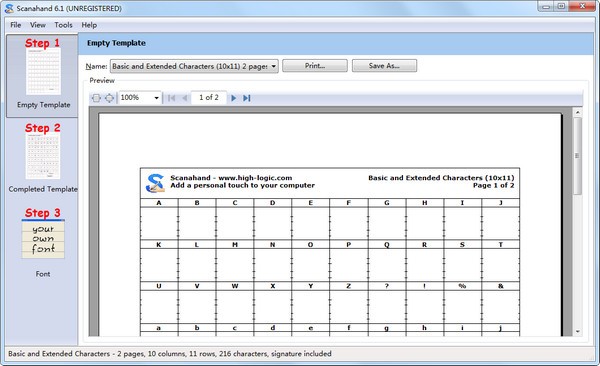Open the Help menu
The width and height of the screenshot is (600, 366).
click(89, 25)
